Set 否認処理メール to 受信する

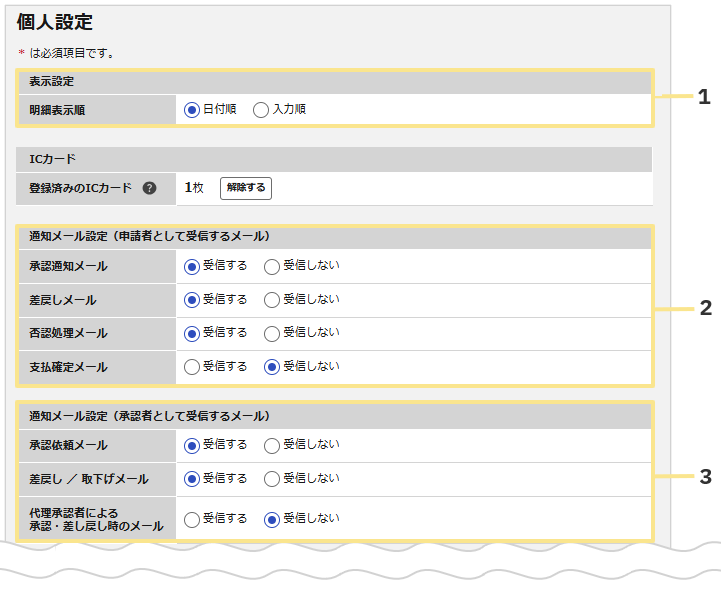click(x=192, y=333)
